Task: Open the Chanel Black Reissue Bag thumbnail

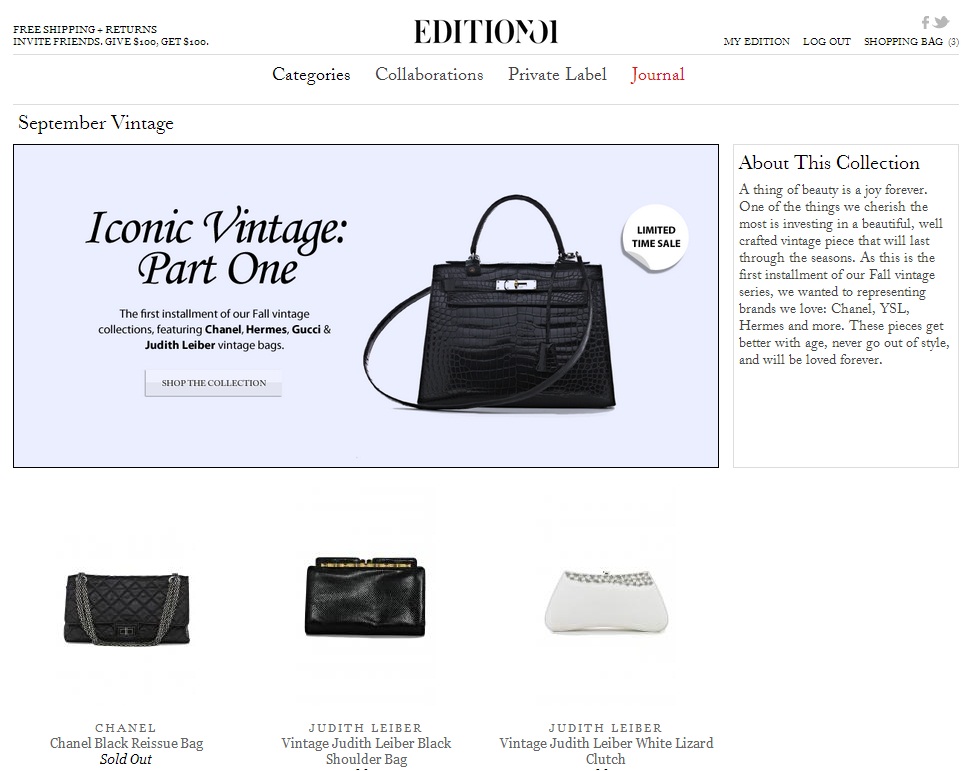Action: (126, 609)
